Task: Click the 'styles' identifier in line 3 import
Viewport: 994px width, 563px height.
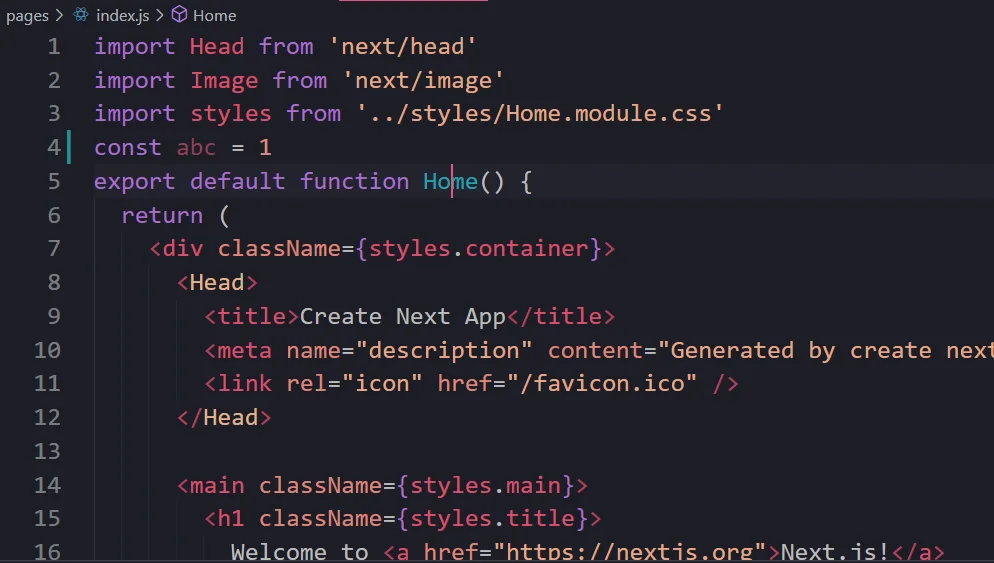Action: 231,113
